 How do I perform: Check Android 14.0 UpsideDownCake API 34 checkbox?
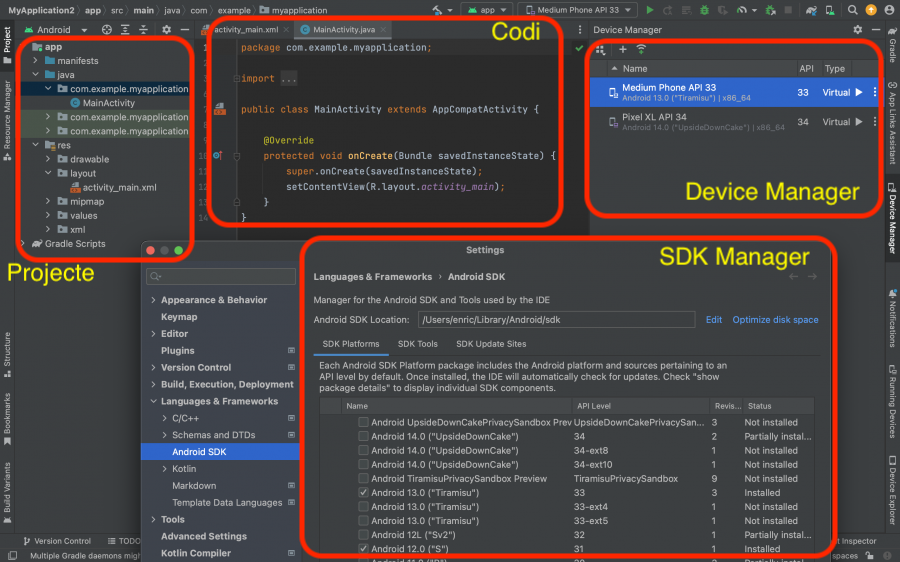coord(363,436)
